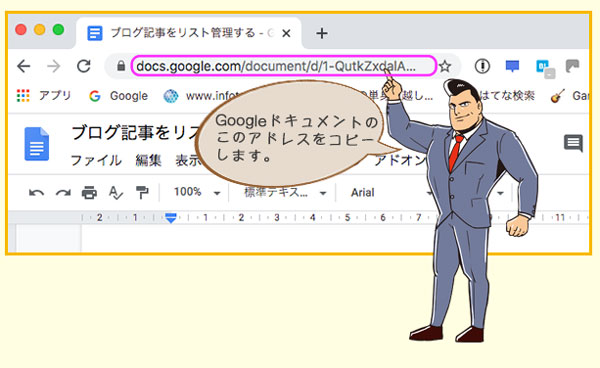Screen dimensions: 600x368
Task: Bookmark this page with the star icon
Action: coord(445,67)
